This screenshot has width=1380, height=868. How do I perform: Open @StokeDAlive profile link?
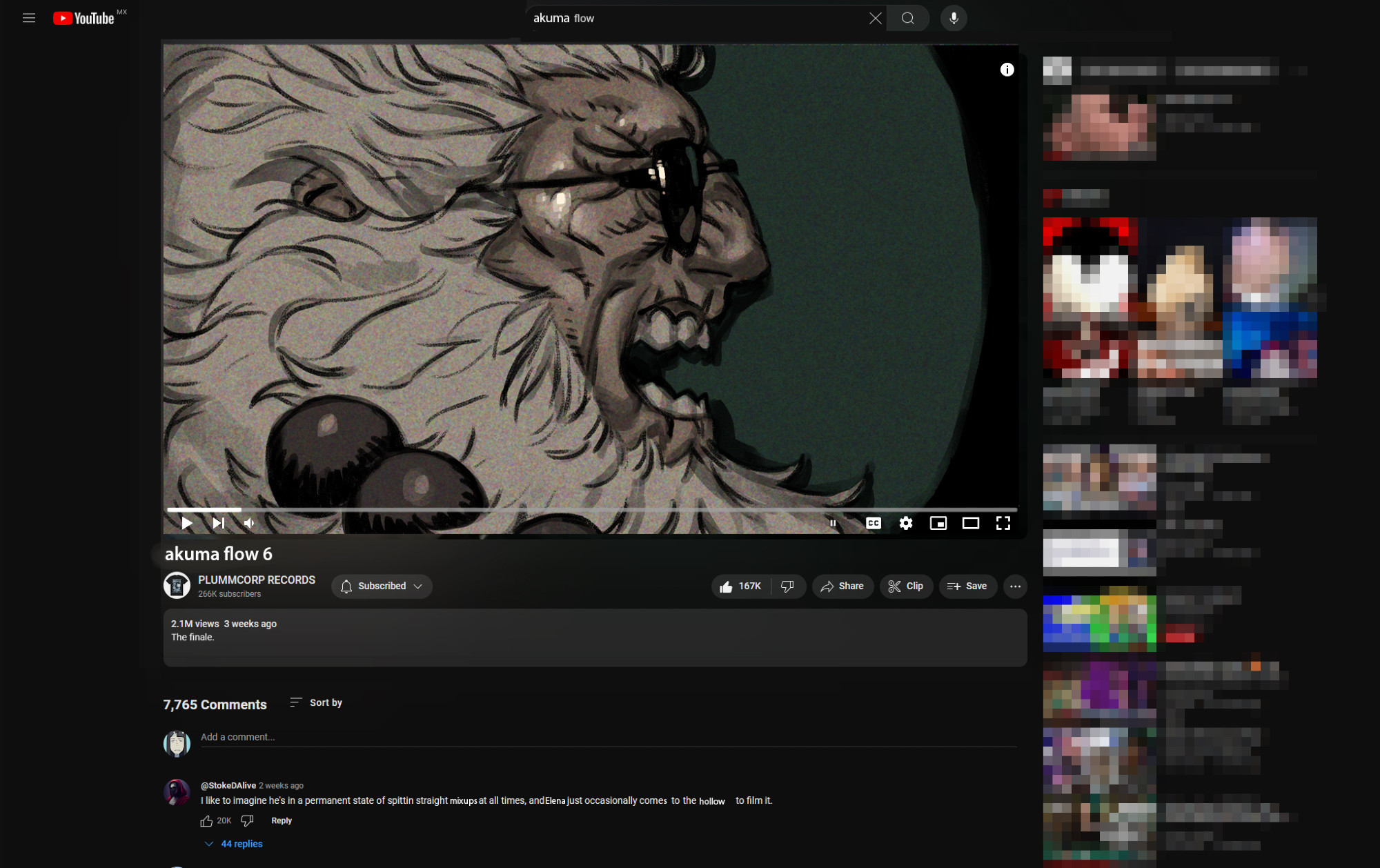pos(228,785)
